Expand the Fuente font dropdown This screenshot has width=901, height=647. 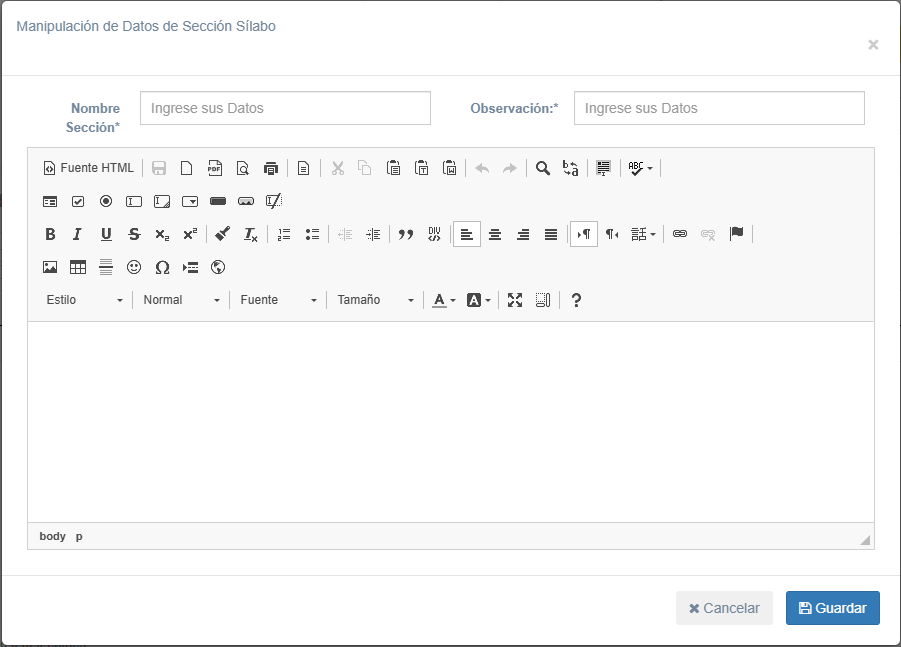pyautogui.click(x=278, y=300)
